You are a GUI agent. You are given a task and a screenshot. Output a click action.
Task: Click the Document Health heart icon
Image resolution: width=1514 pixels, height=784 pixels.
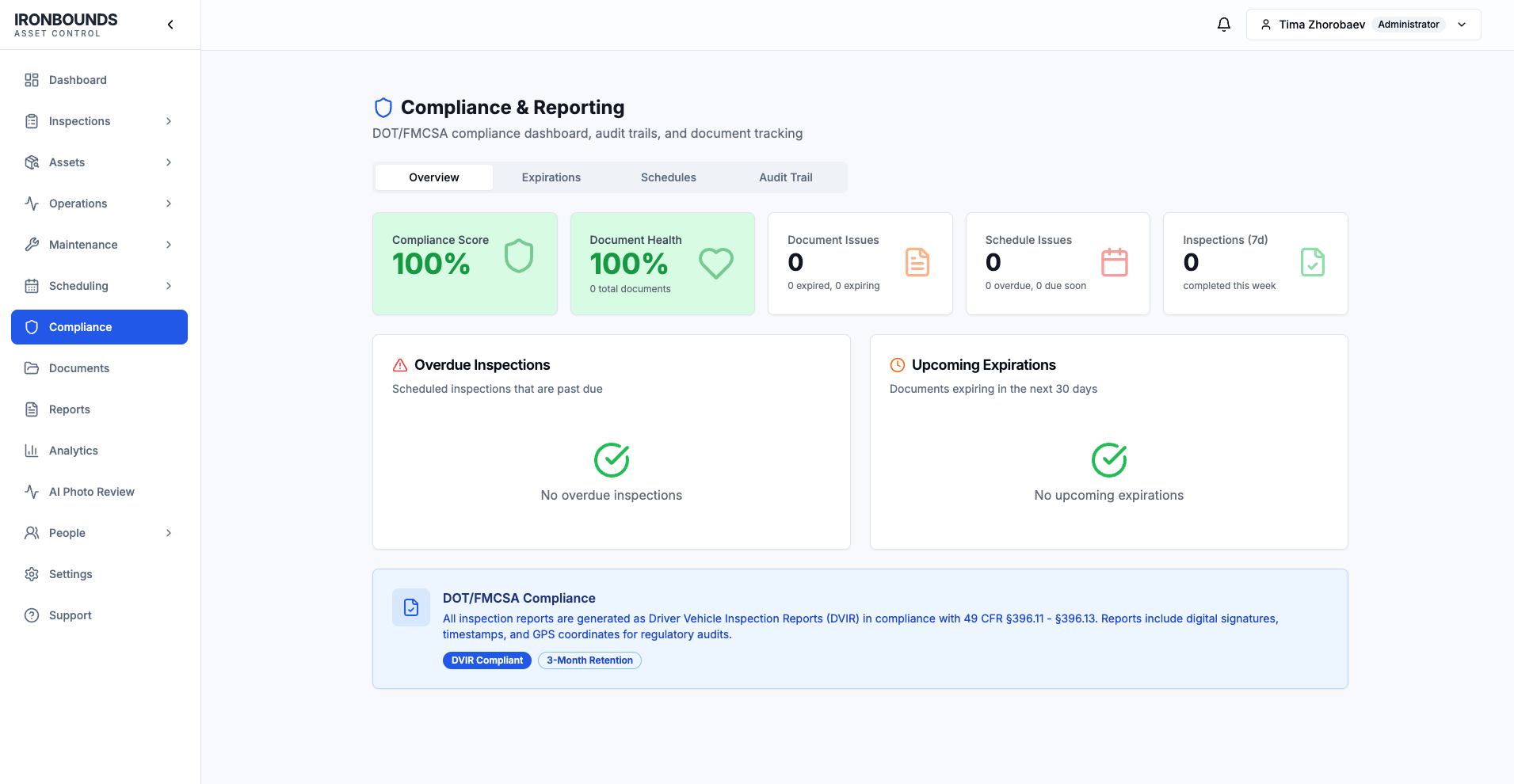[716, 263]
